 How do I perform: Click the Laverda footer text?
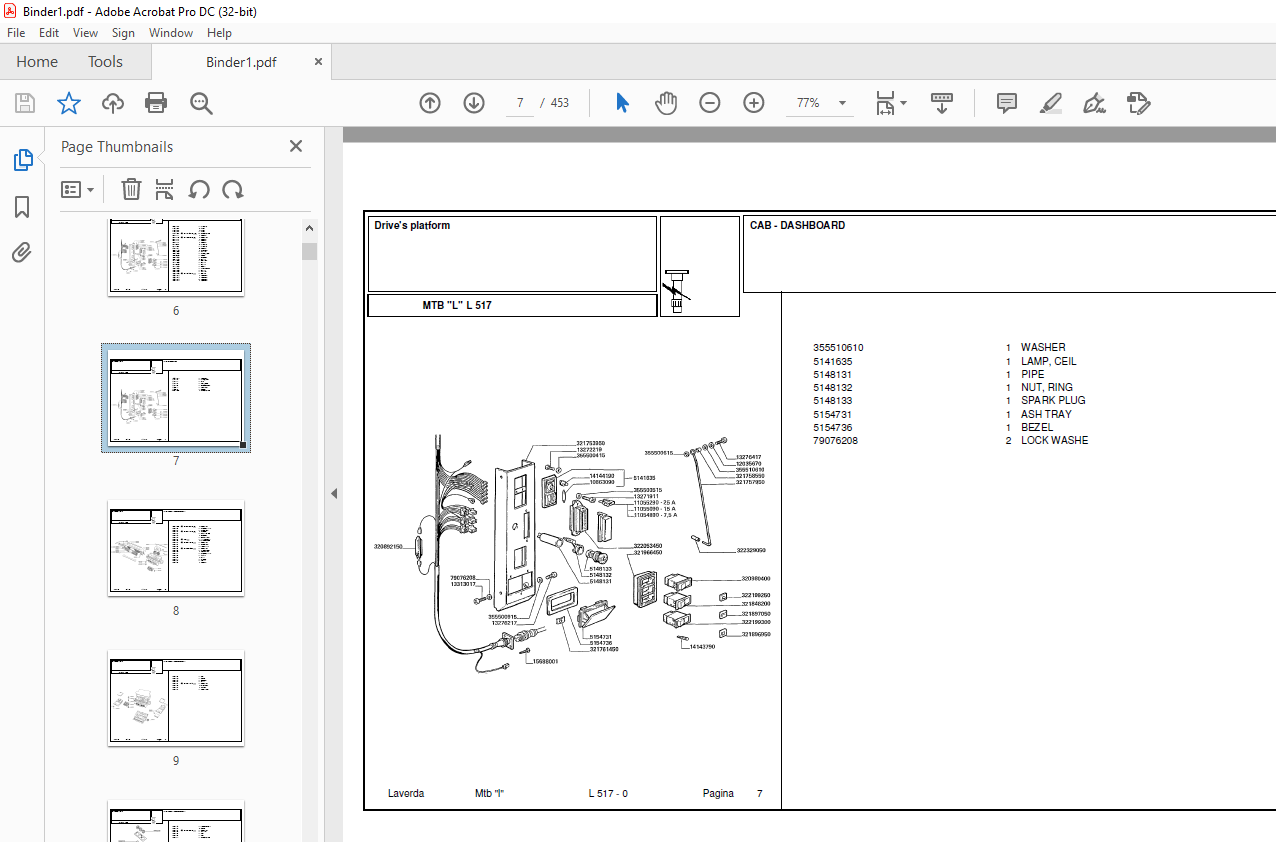point(406,793)
